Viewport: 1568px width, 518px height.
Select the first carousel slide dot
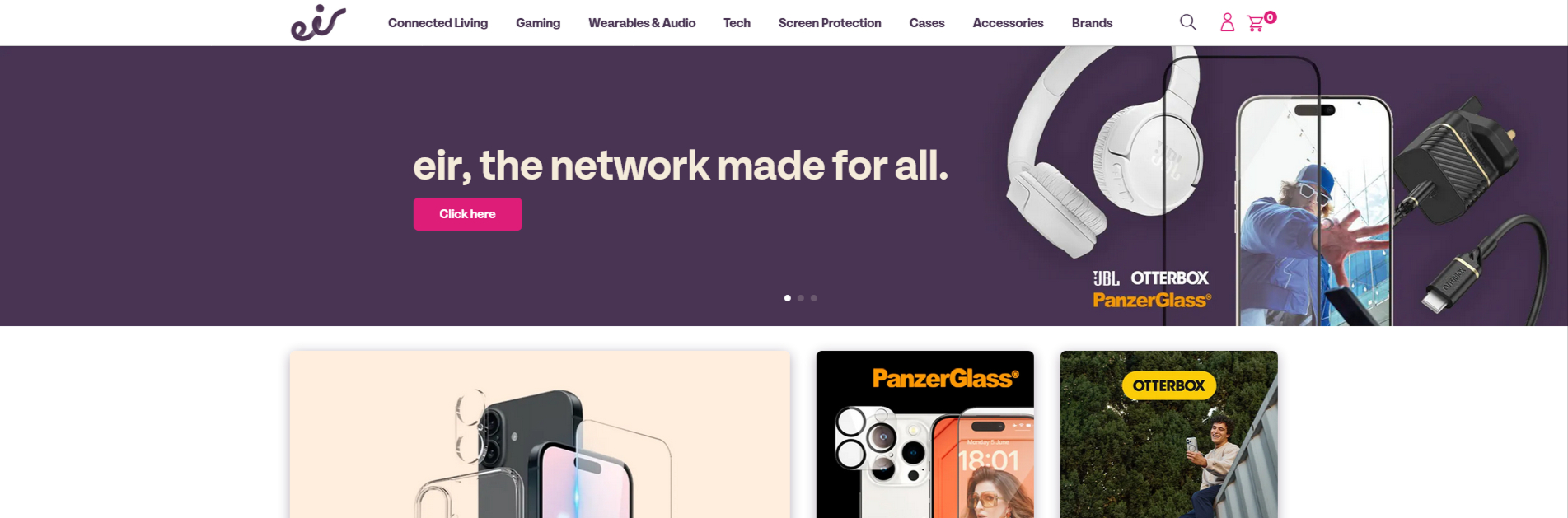pos(788,298)
